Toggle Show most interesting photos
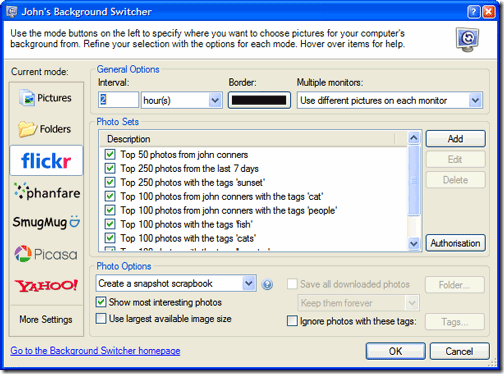Viewport: 504px width, 374px height. 101,302
